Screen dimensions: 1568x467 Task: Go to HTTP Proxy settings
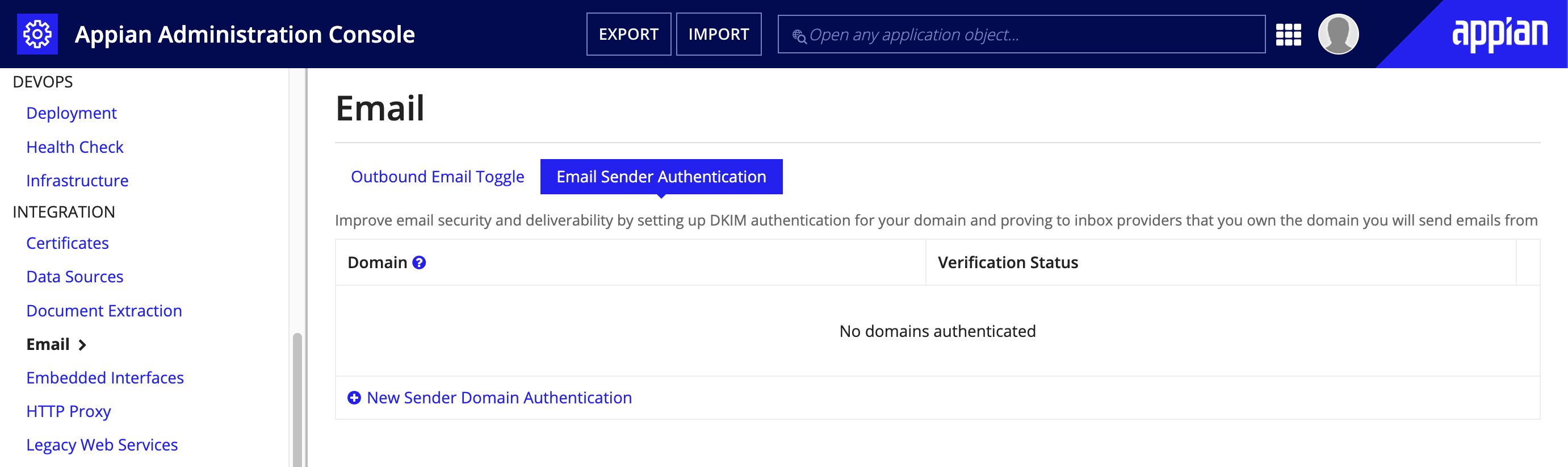69,411
